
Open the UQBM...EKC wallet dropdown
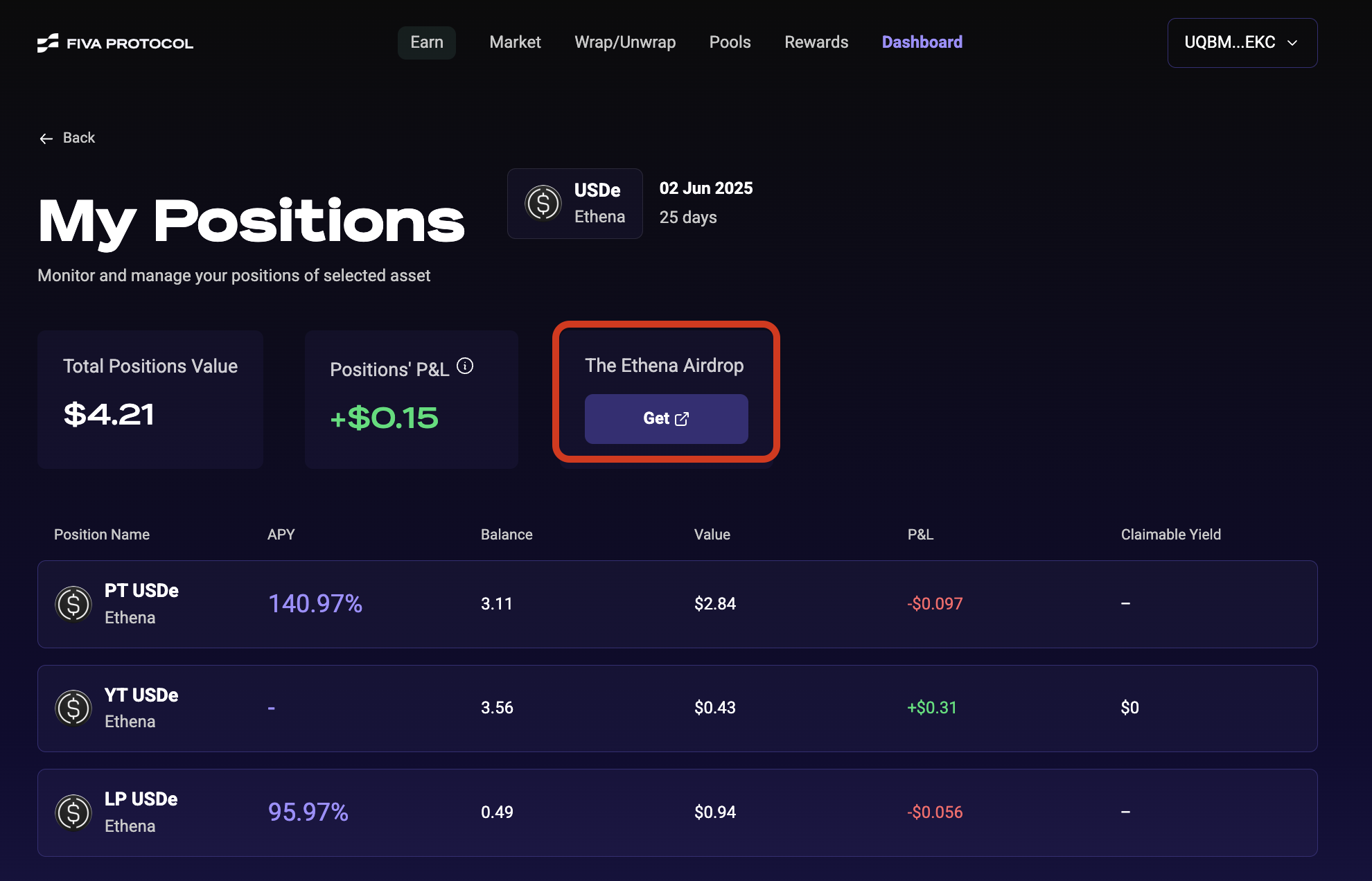click(x=1230, y=43)
